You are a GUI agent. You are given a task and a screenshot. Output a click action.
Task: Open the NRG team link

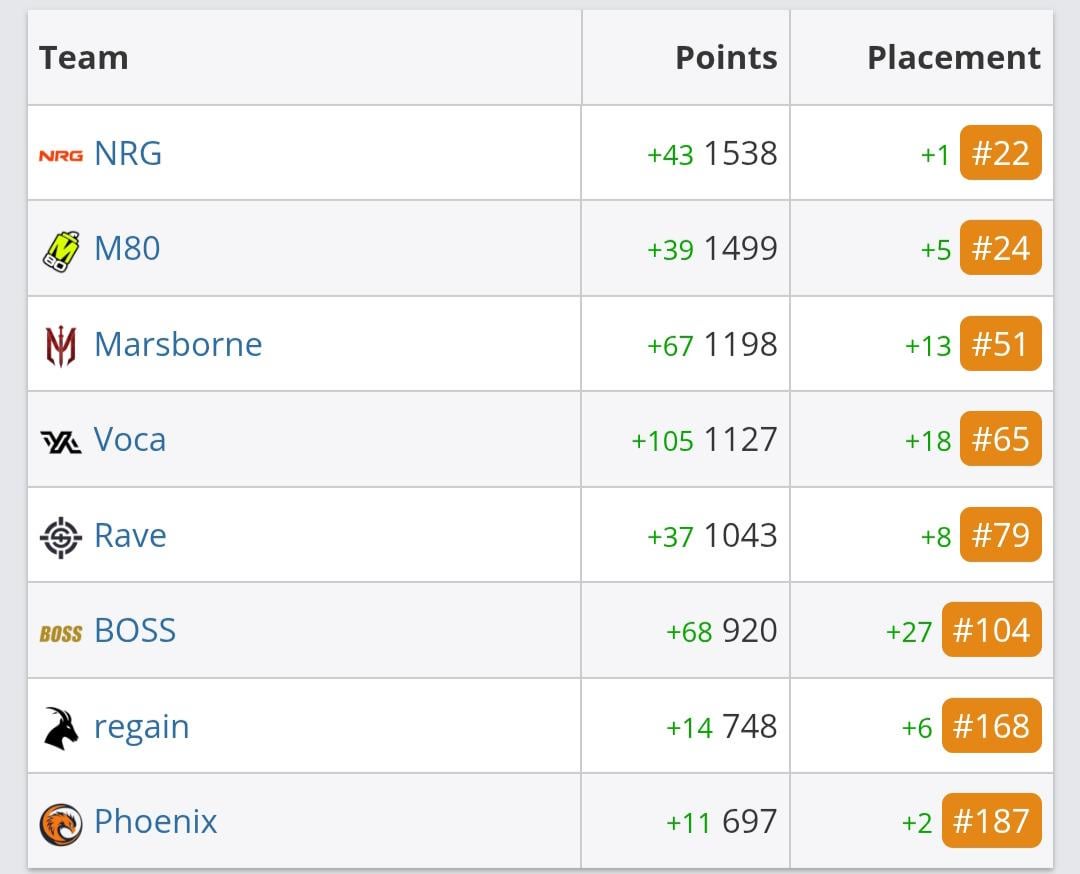pos(128,154)
